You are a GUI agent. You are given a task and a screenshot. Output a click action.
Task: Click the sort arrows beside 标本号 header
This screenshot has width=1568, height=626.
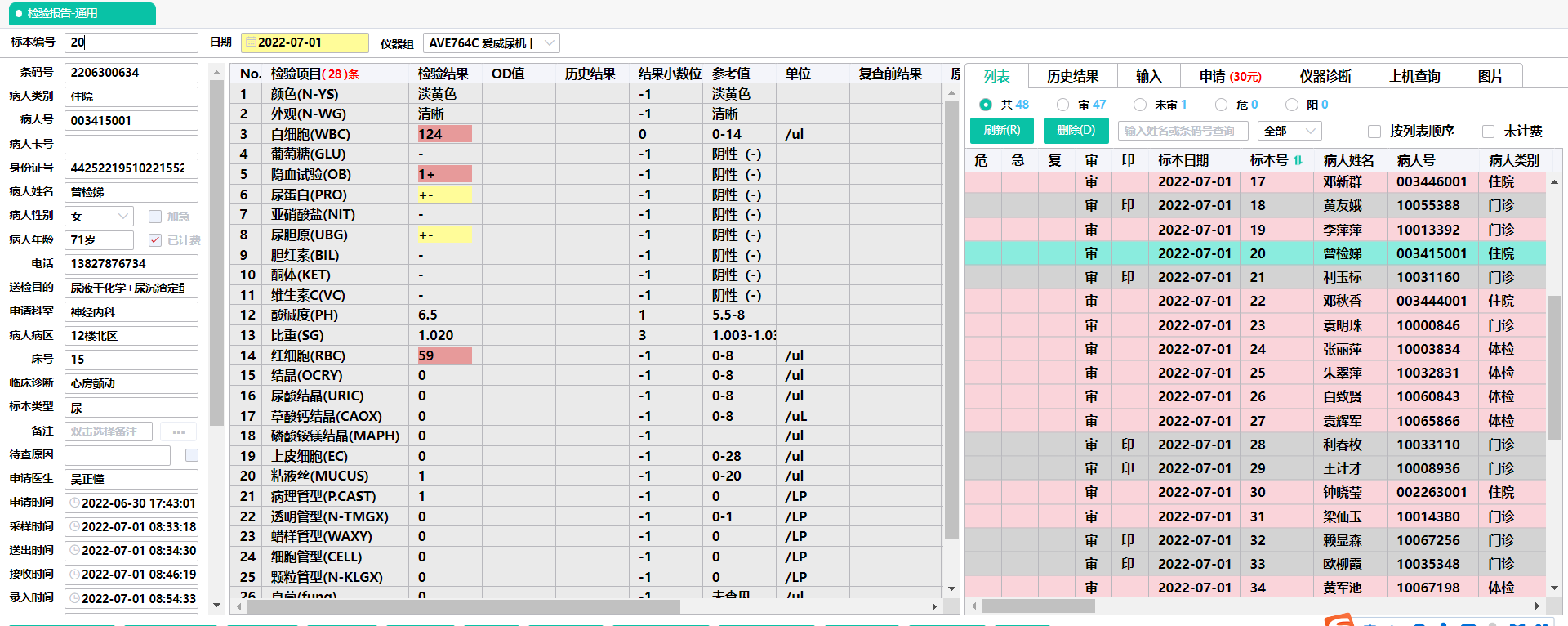pyautogui.click(x=1298, y=160)
